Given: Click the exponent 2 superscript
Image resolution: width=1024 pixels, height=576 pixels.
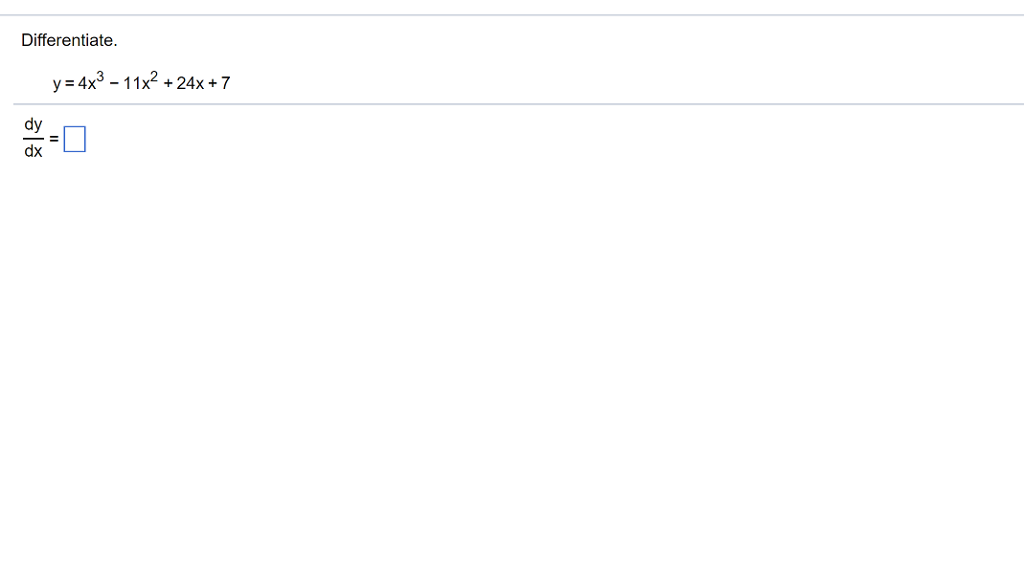Looking at the screenshot, I should (x=156, y=77).
